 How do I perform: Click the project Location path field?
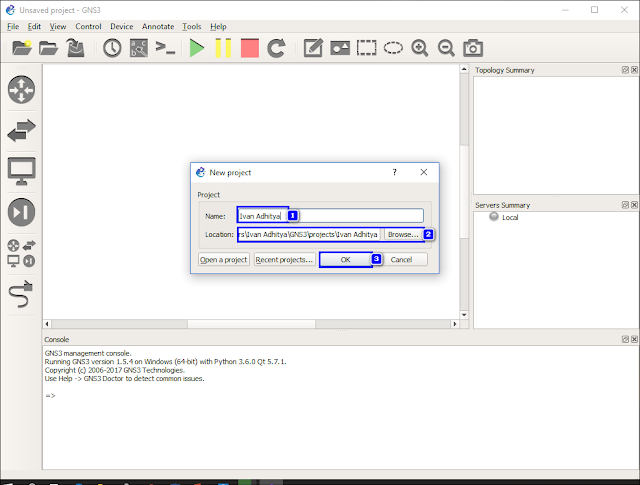[309, 234]
